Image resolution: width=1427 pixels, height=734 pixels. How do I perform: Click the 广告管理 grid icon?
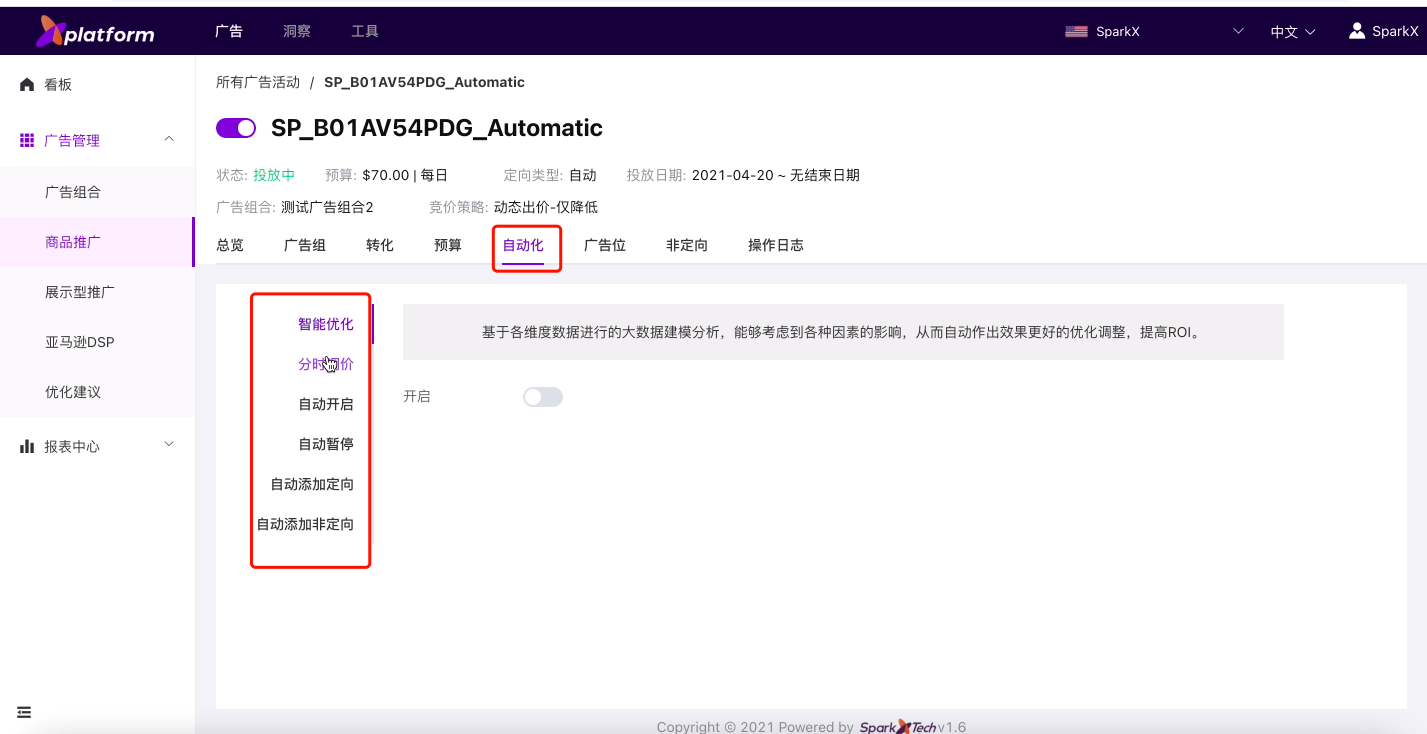[x=27, y=141]
